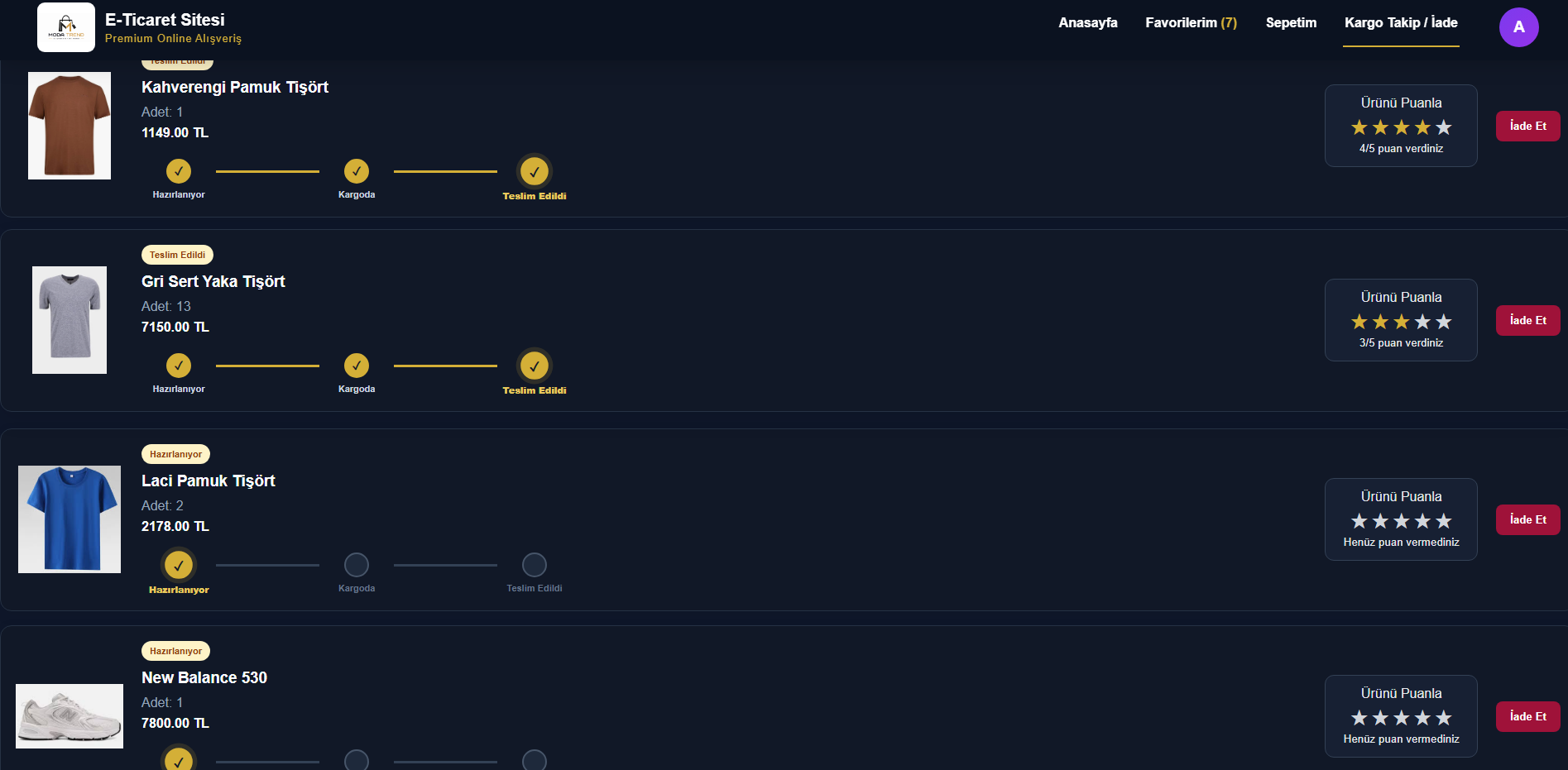Viewport: 1568px width, 770px height.
Task: Click the 'Laci Pamuk Tişört' title
Action: tap(209, 481)
